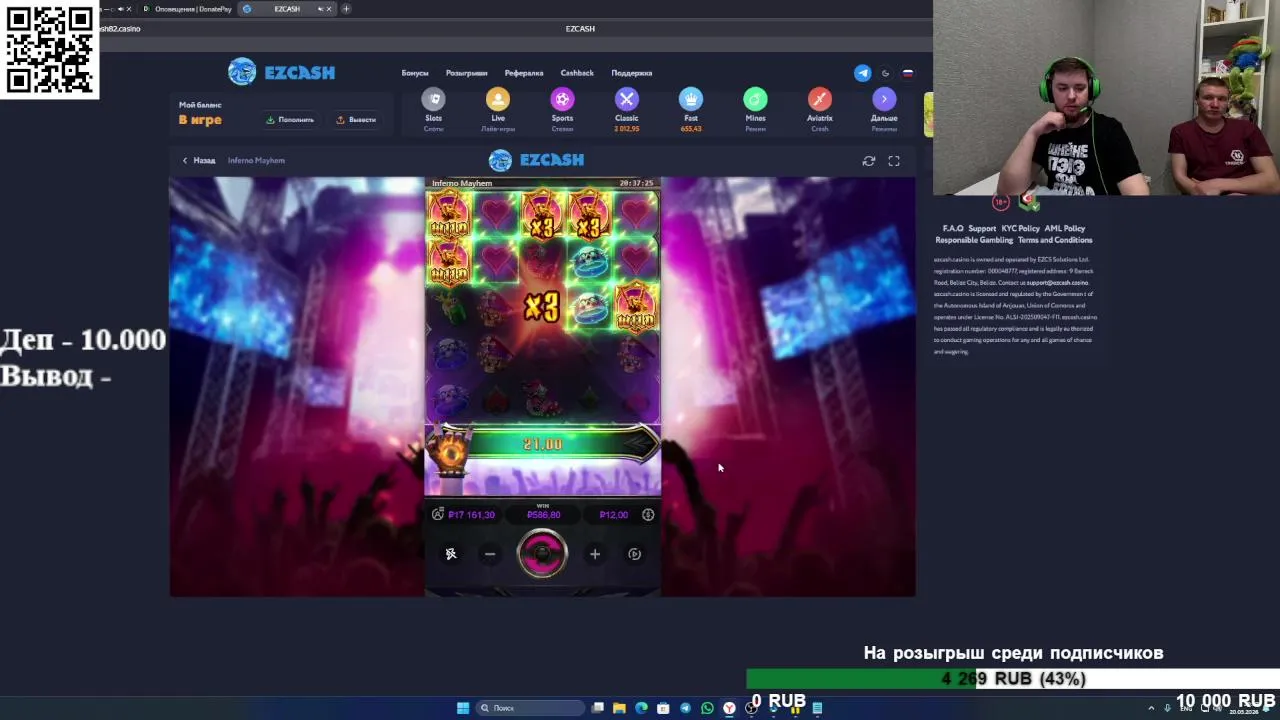The height and width of the screenshot is (720, 1280).
Task: Open the AML Policy link
Action: click(x=1065, y=228)
